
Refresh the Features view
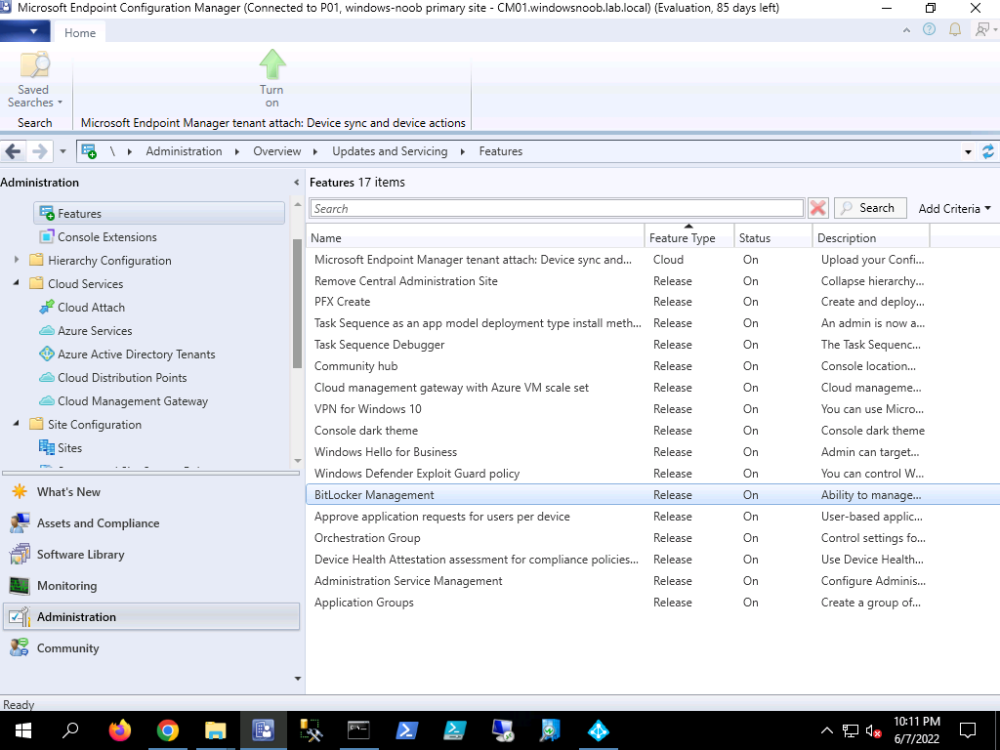tap(988, 152)
